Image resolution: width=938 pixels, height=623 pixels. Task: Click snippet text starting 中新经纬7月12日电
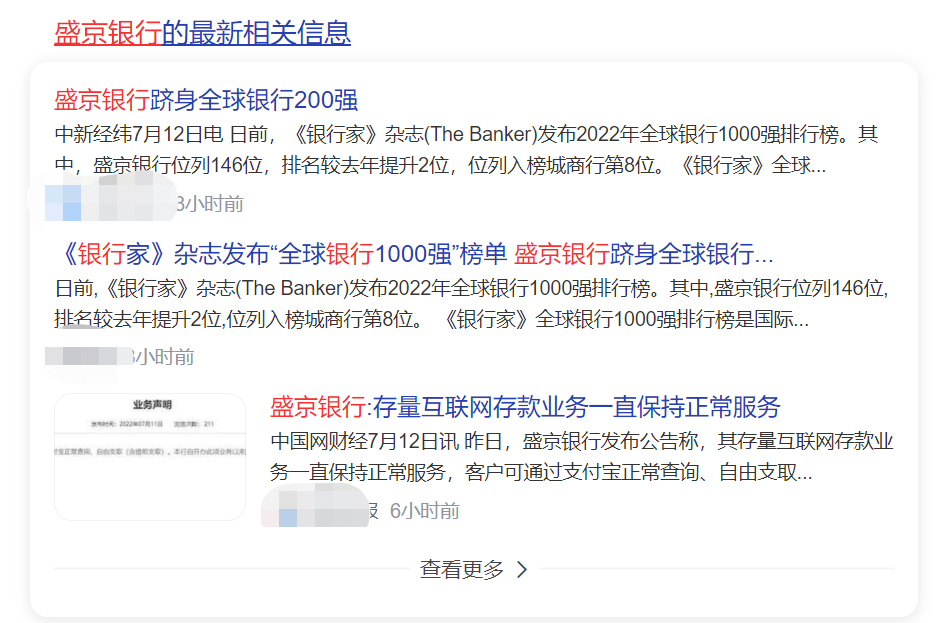[x=467, y=150]
